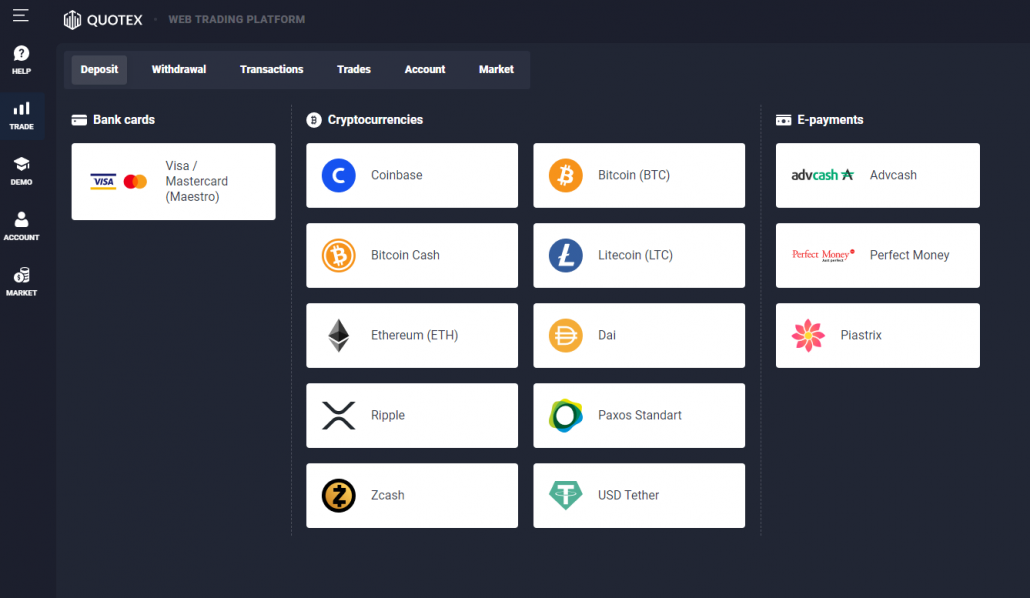Click the USD Tether icon

(x=566, y=495)
